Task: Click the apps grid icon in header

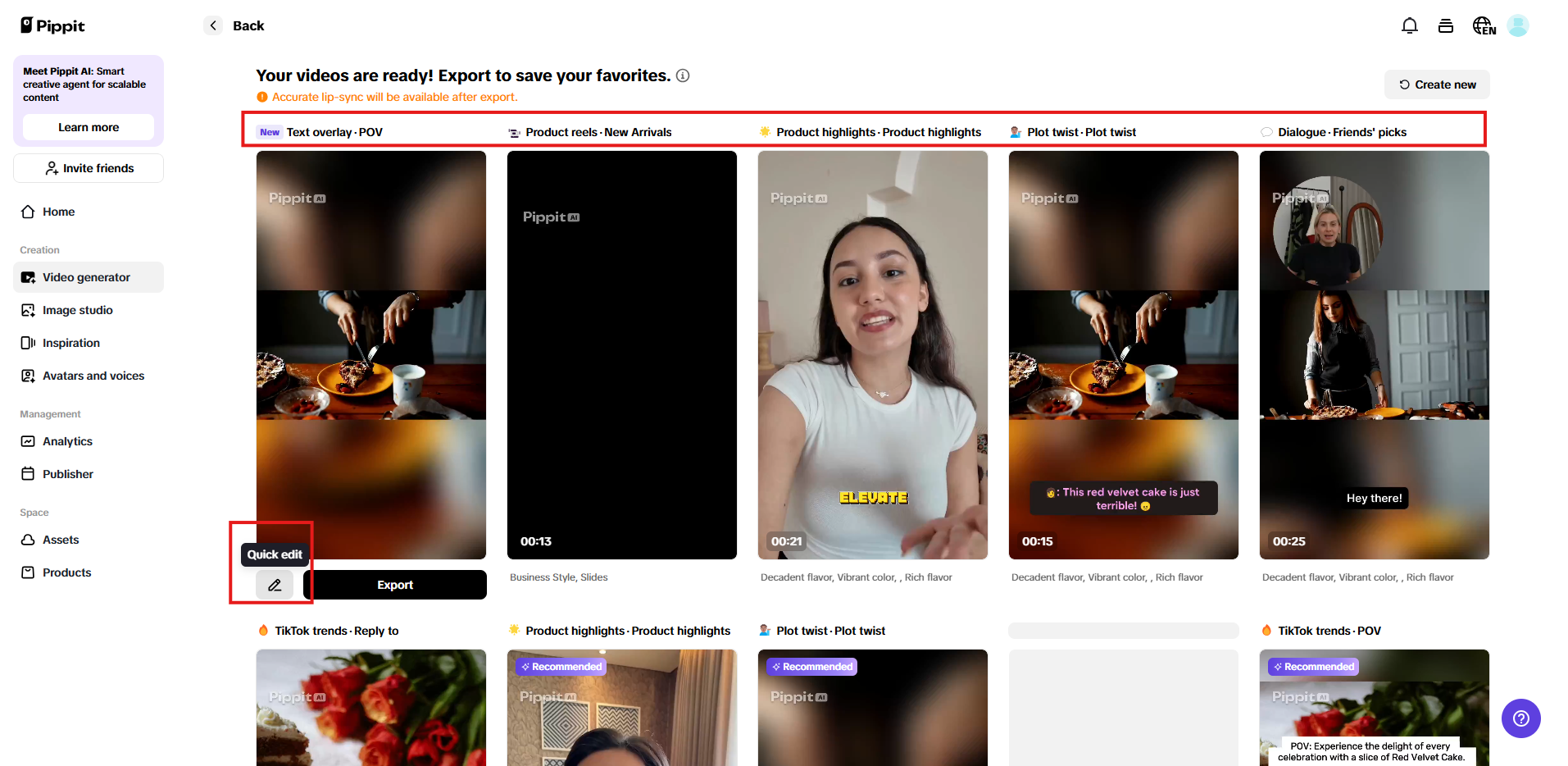Action: [1445, 25]
